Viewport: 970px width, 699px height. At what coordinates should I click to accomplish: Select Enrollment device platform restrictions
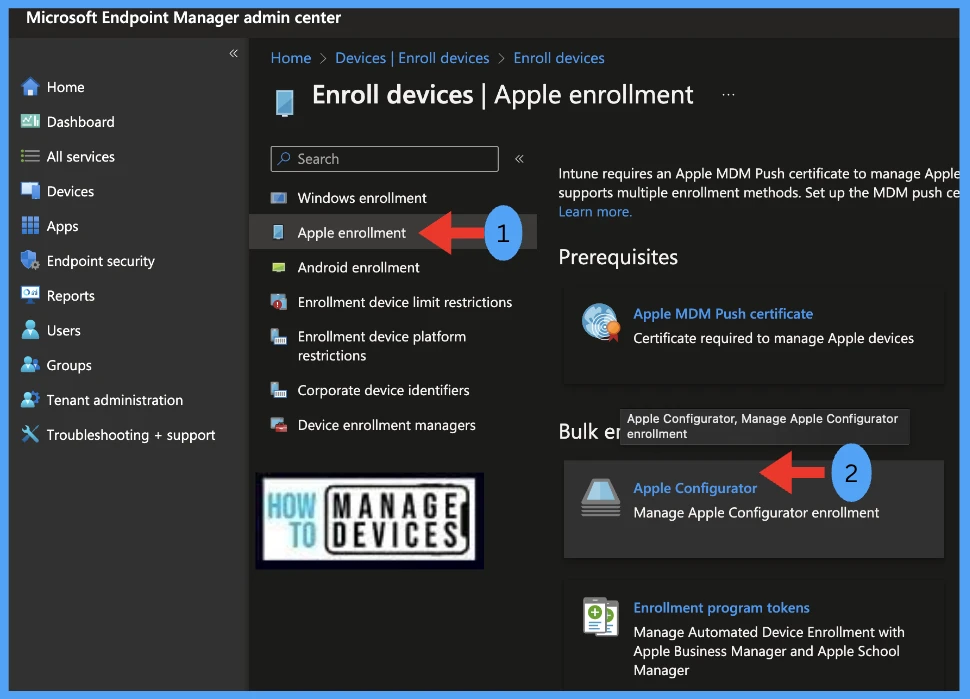[x=382, y=346]
